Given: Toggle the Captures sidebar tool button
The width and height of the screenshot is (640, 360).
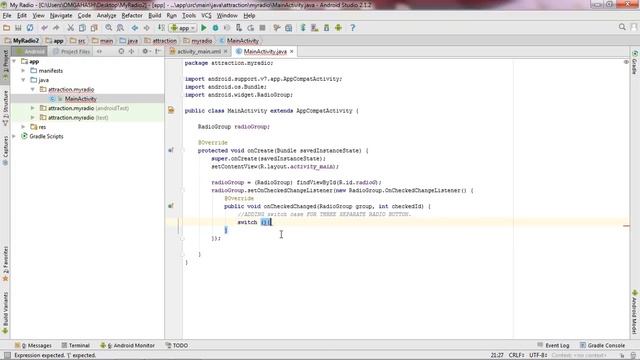Looking at the screenshot, I should (5, 151).
